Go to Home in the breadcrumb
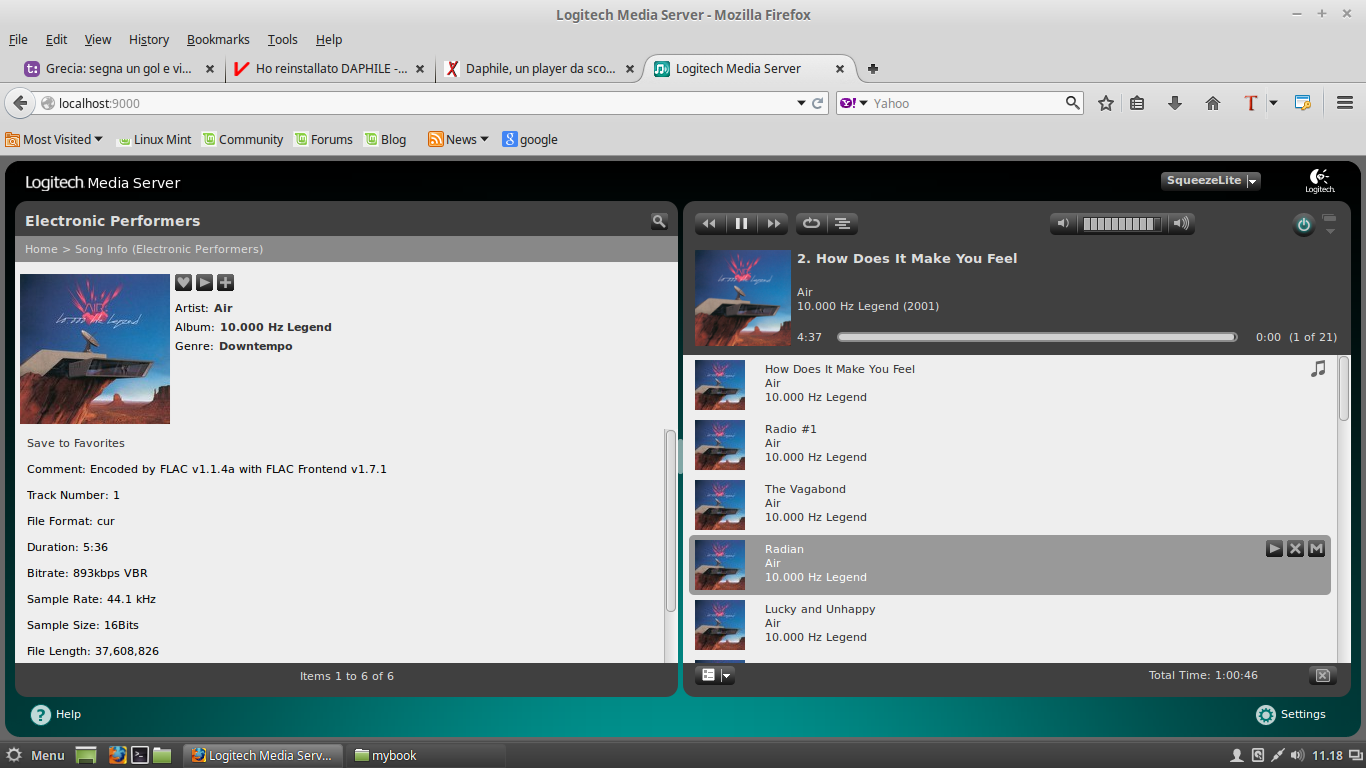The height and width of the screenshot is (768, 1366). coord(41,249)
